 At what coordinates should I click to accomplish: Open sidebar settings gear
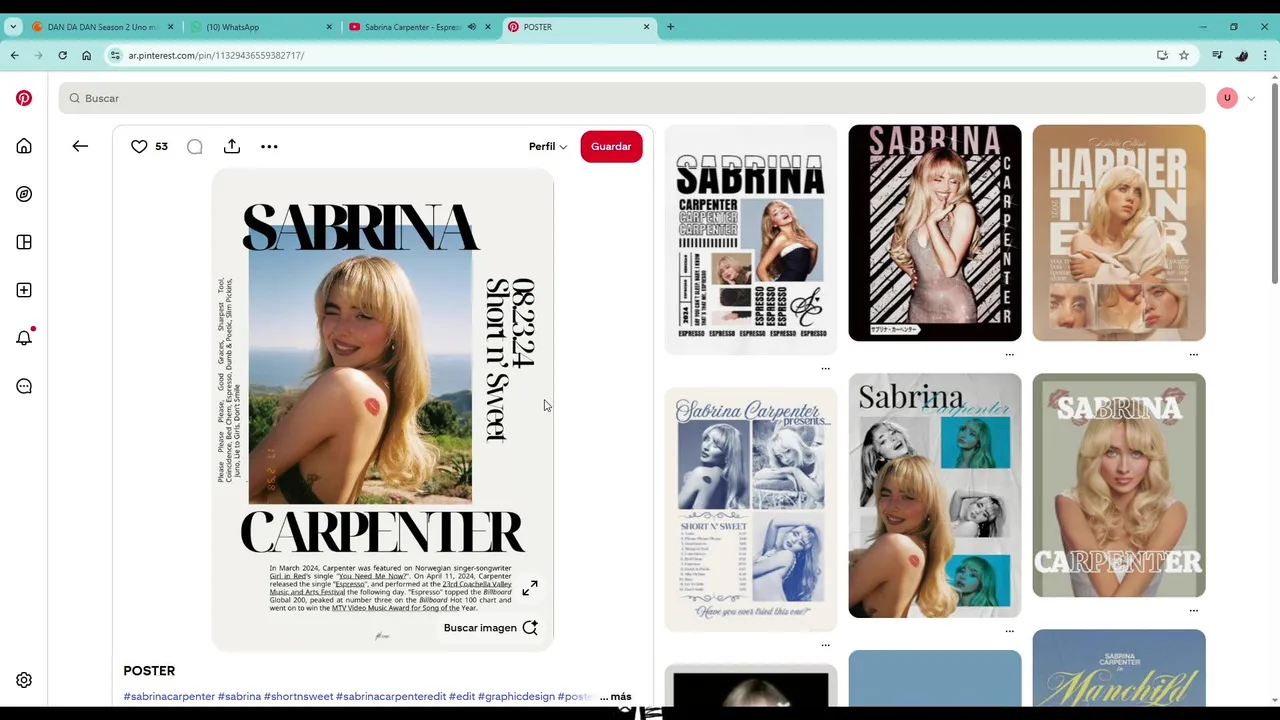(x=24, y=680)
